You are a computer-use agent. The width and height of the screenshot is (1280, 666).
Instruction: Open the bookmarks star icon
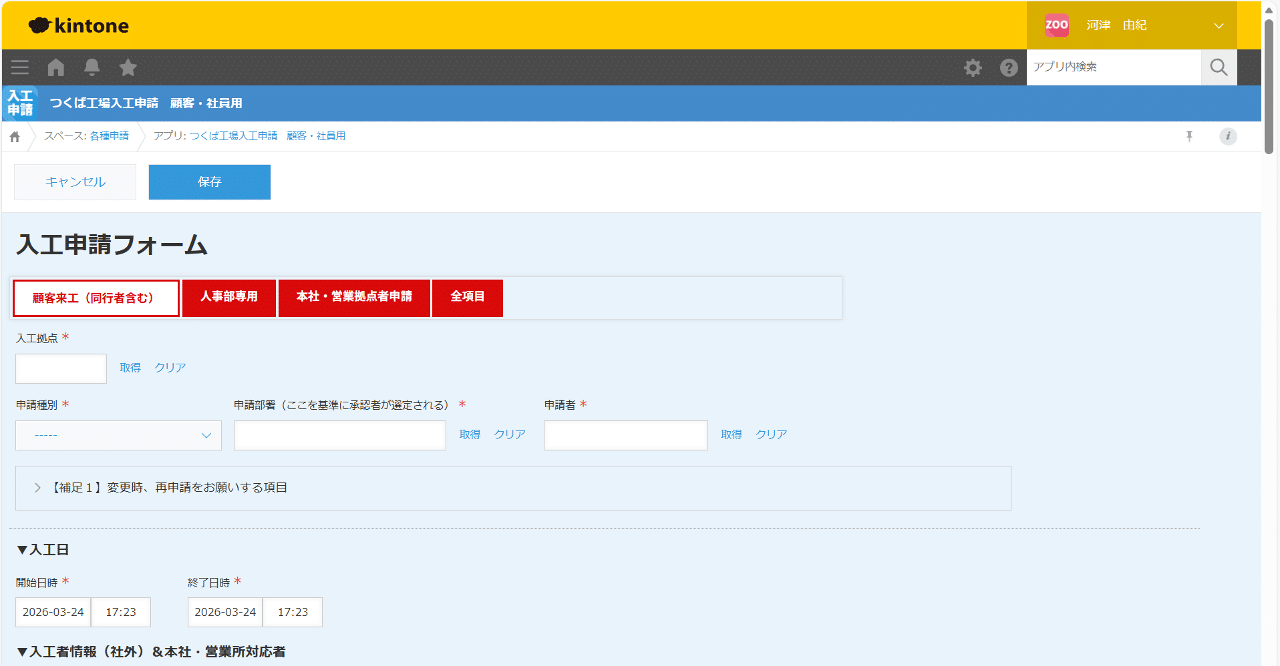pos(128,68)
